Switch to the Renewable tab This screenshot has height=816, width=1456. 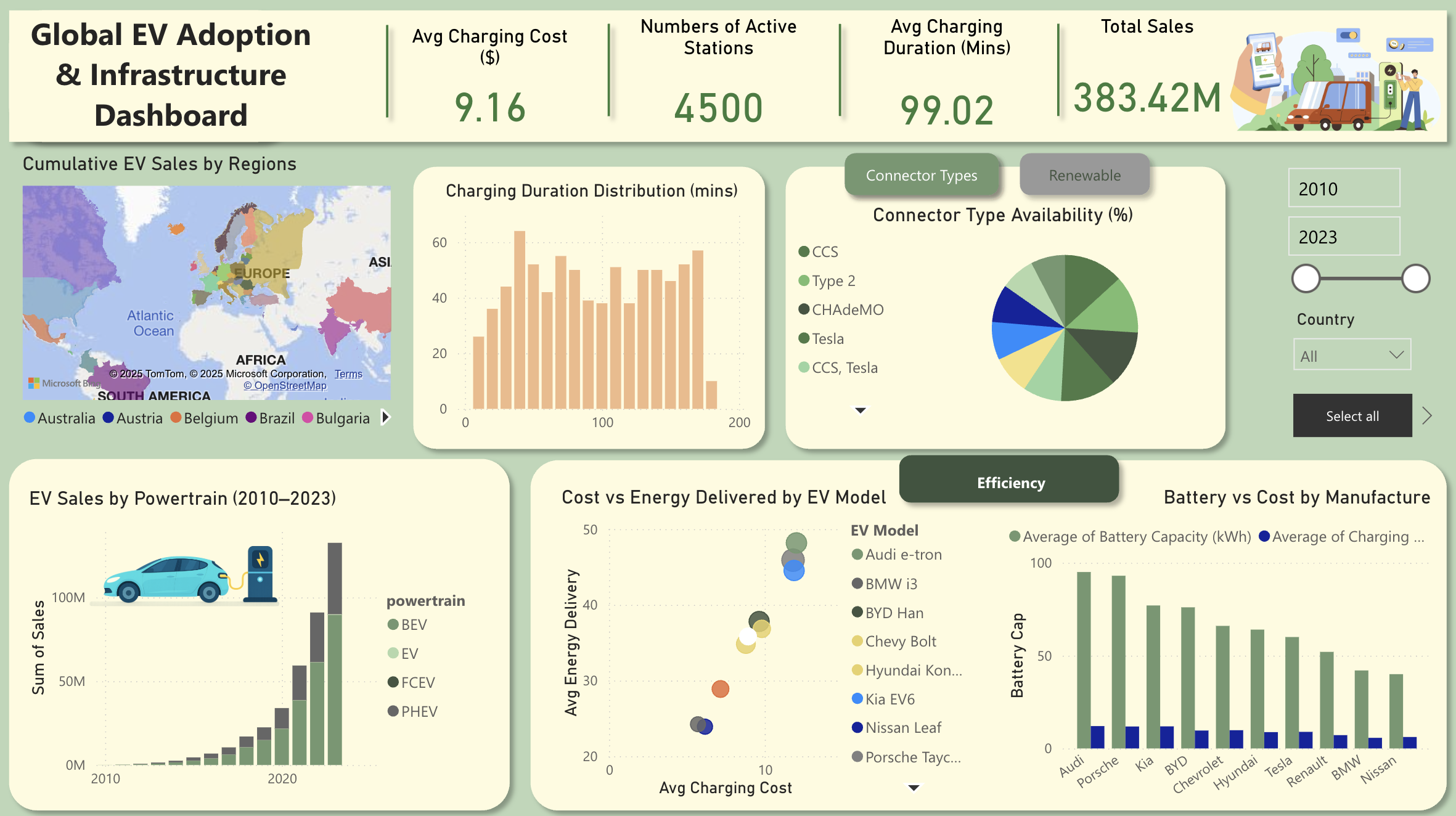click(1084, 176)
